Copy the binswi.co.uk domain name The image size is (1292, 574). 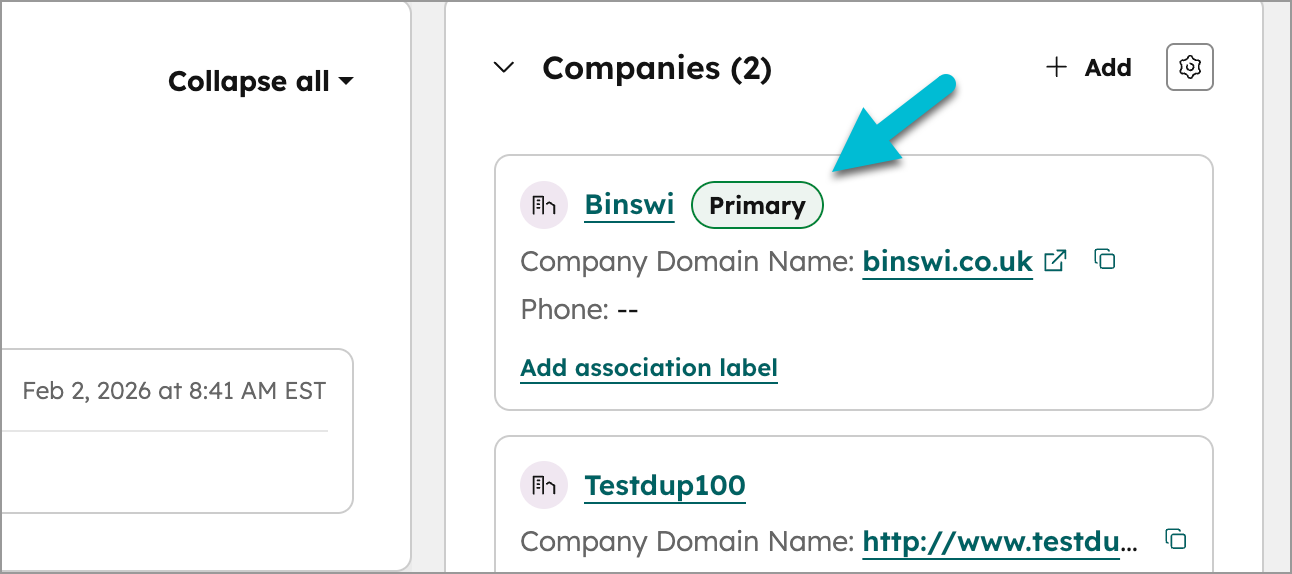[x=1104, y=260]
